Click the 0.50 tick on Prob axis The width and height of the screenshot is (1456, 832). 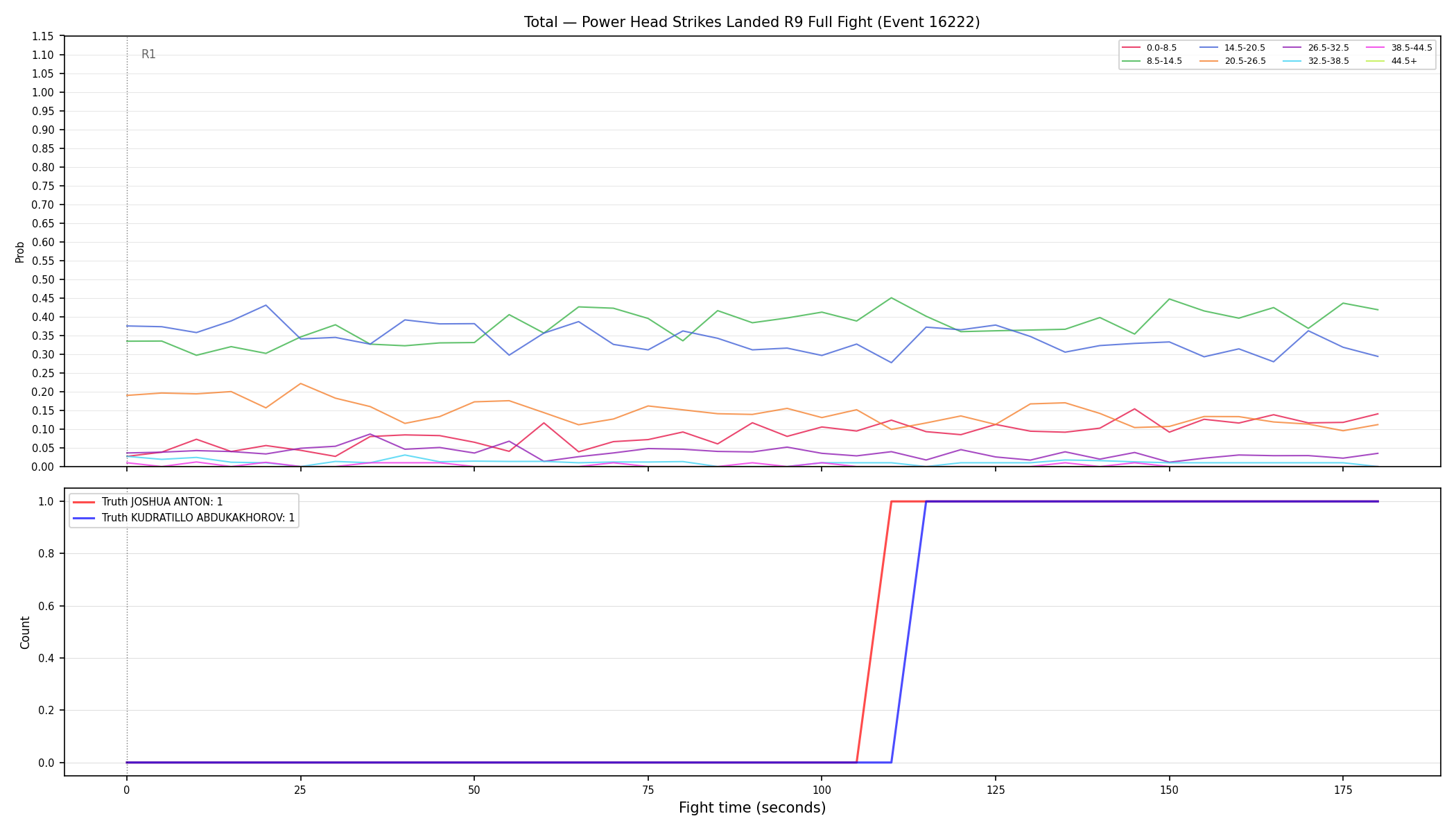coord(42,280)
